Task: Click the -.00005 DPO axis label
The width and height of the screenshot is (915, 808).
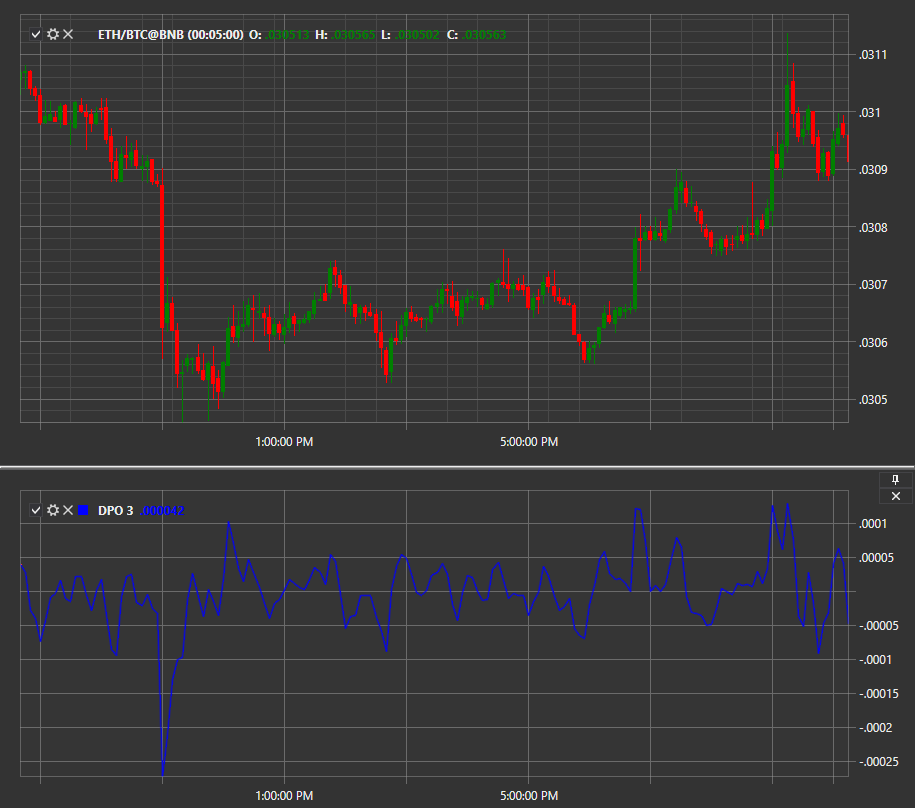Action: pos(878,626)
